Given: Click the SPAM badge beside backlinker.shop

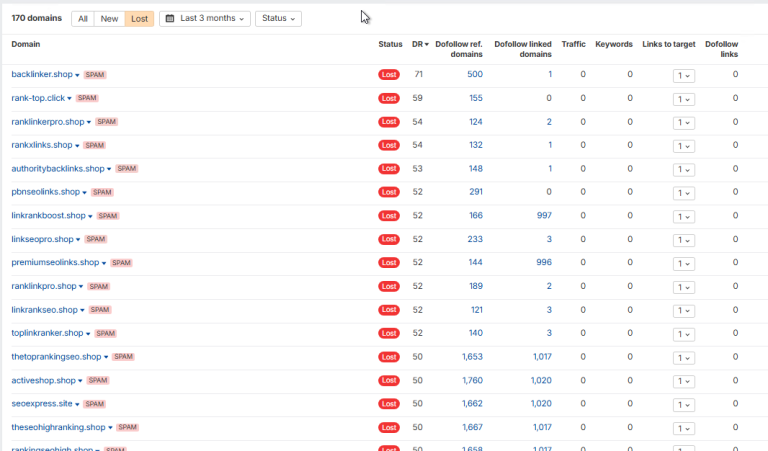Looking at the screenshot, I should [x=95, y=75].
